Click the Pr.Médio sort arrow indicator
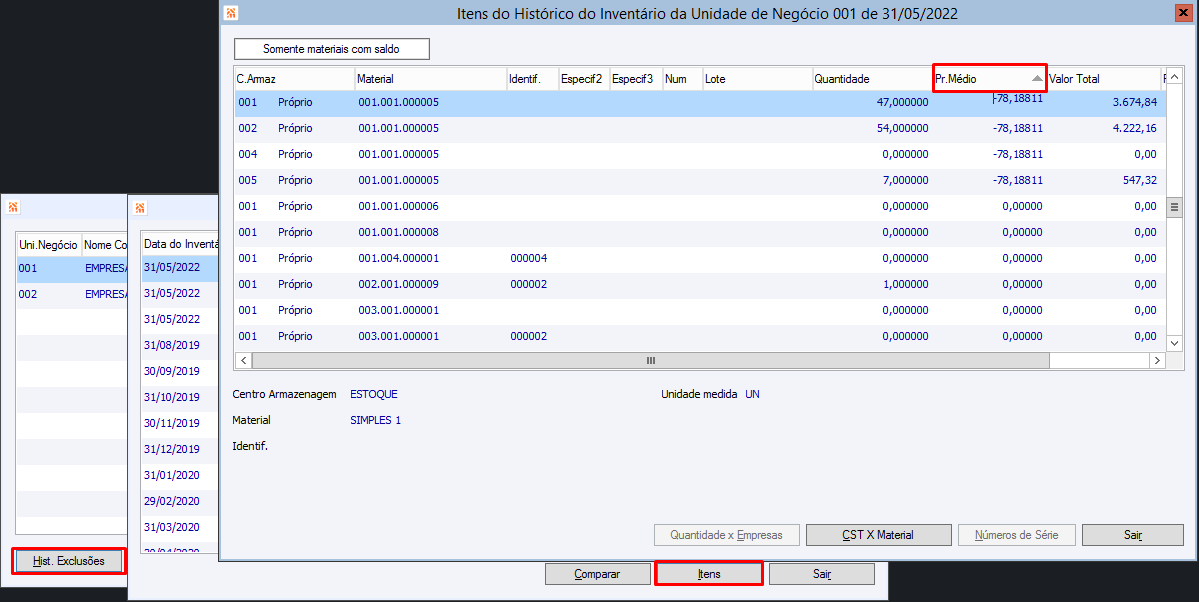 pyautogui.click(x=1037, y=79)
